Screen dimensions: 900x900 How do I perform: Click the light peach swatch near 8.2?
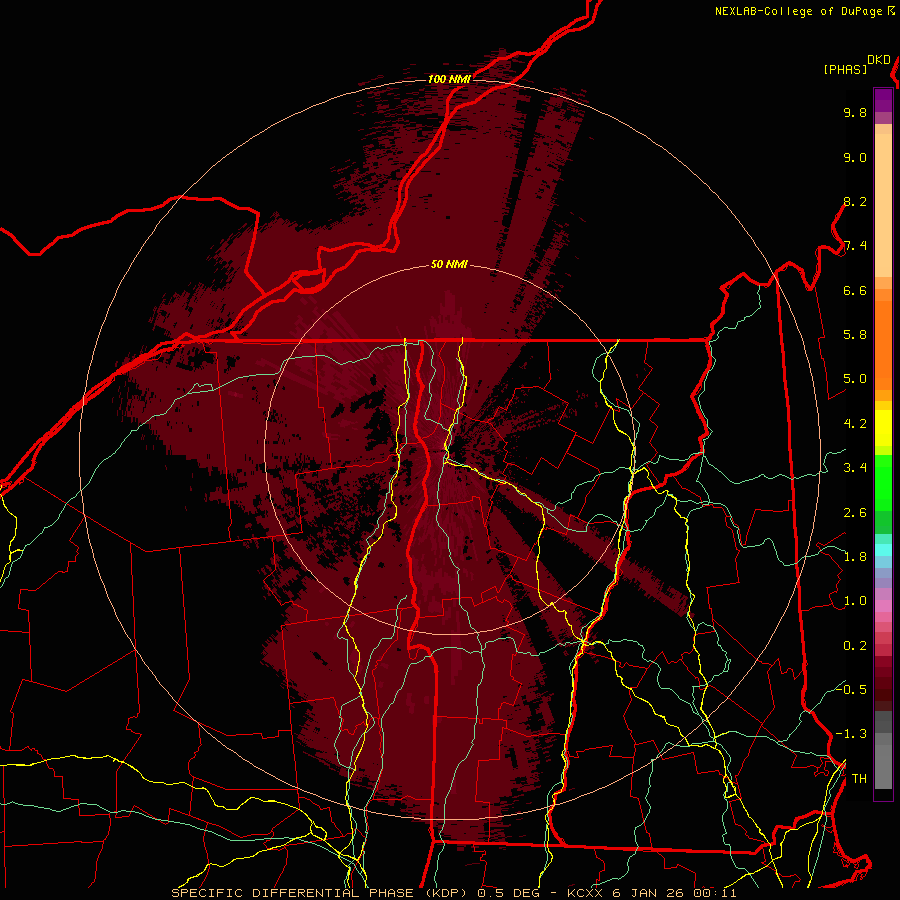pyautogui.click(x=883, y=205)
